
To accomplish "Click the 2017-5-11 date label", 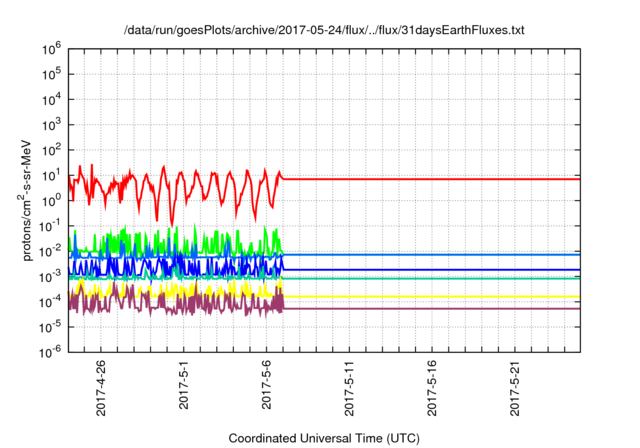I will 349,388.
